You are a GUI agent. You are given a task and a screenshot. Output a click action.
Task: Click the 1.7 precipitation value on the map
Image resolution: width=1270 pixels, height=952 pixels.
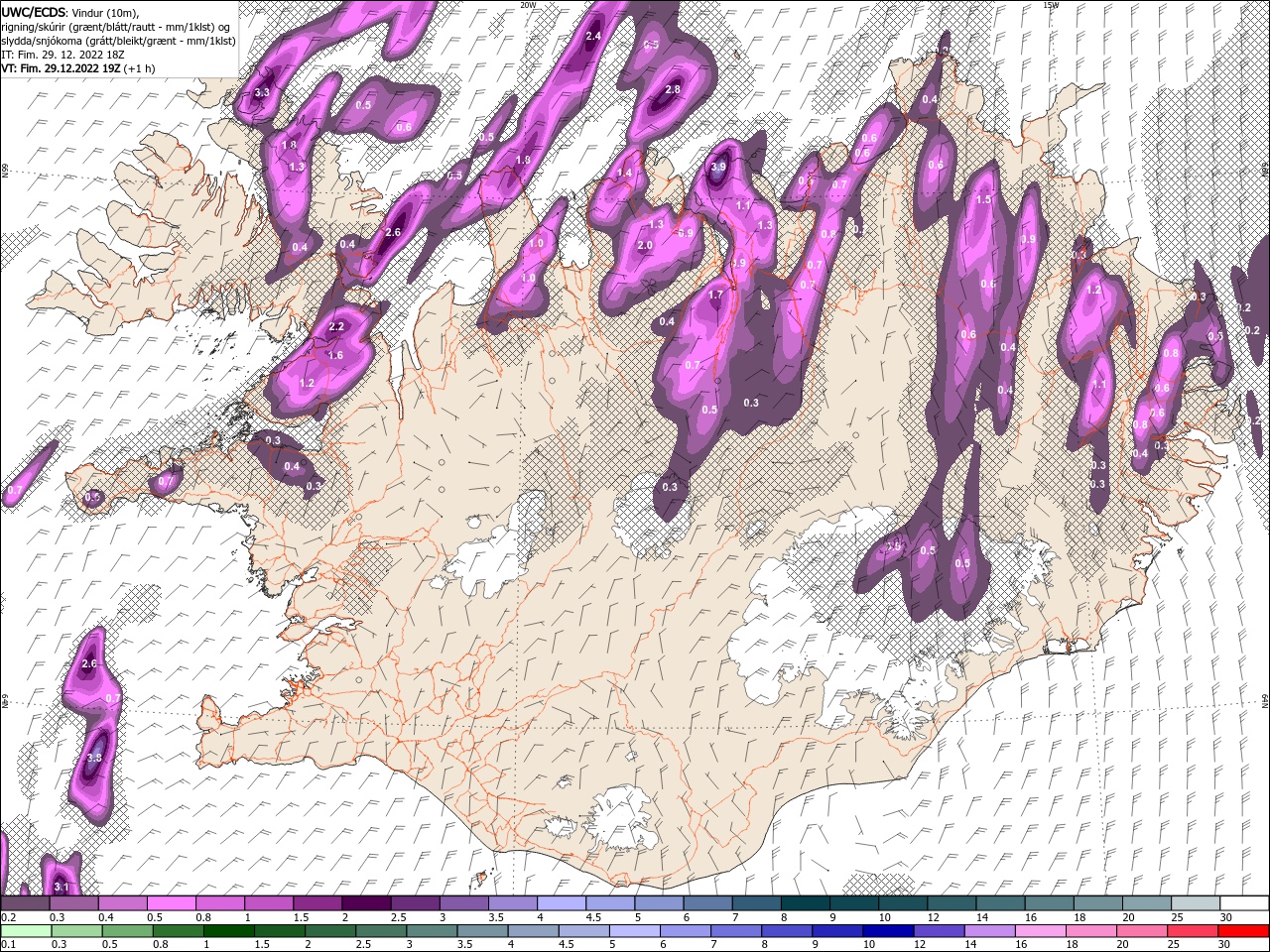click(715, 295)
